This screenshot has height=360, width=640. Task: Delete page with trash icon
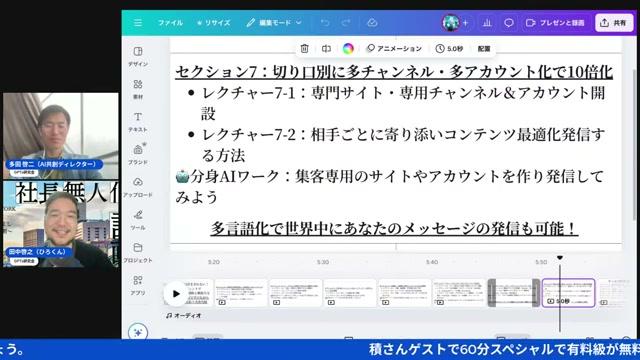click(304, 49)
